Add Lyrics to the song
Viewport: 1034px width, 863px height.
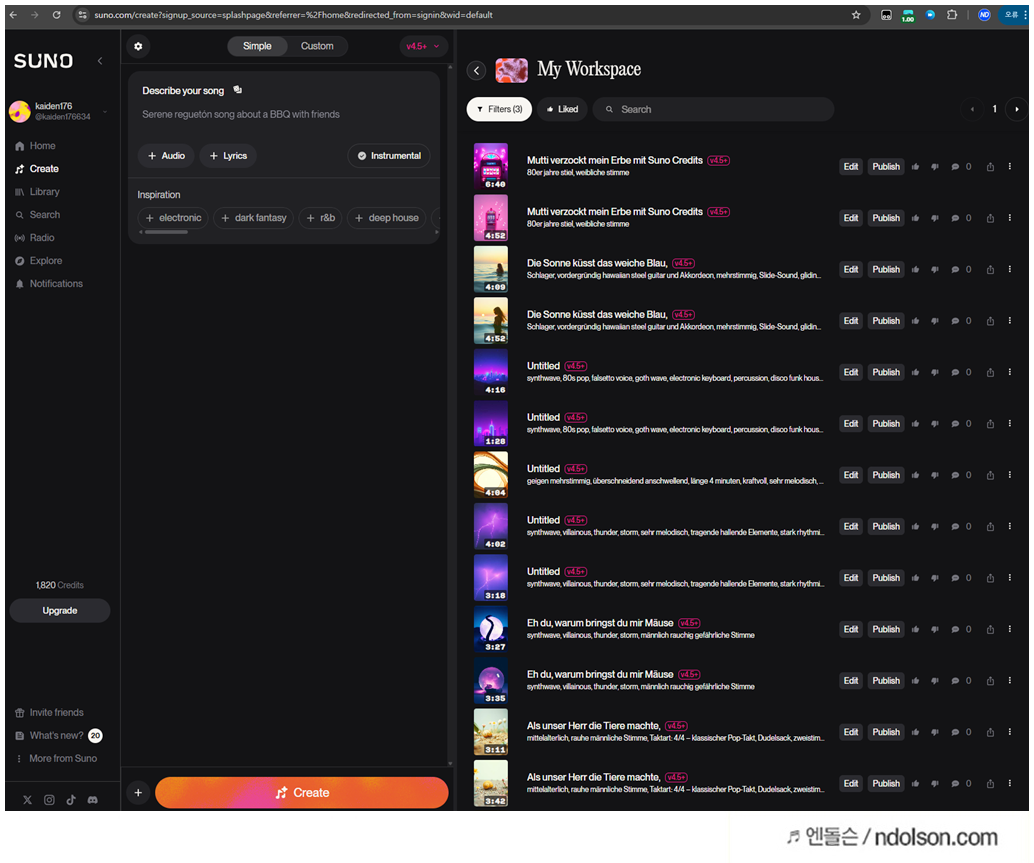228,156
